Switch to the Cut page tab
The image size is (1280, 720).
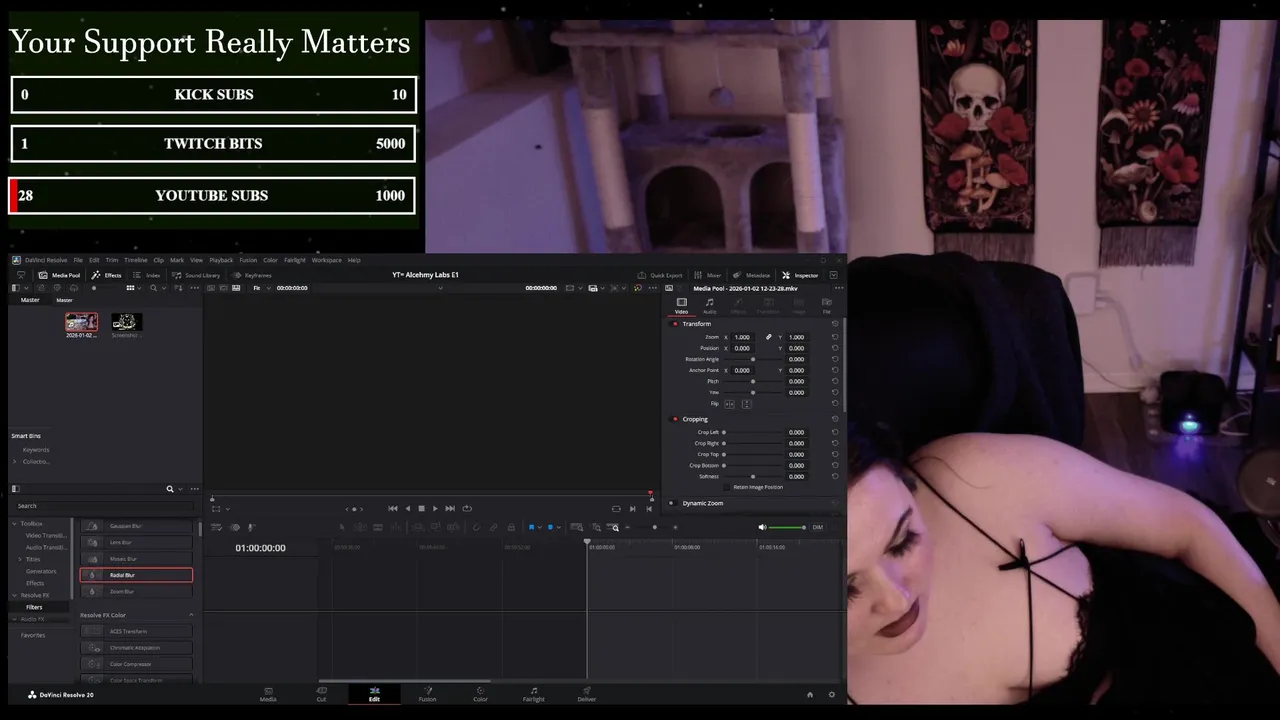point(321,694)
